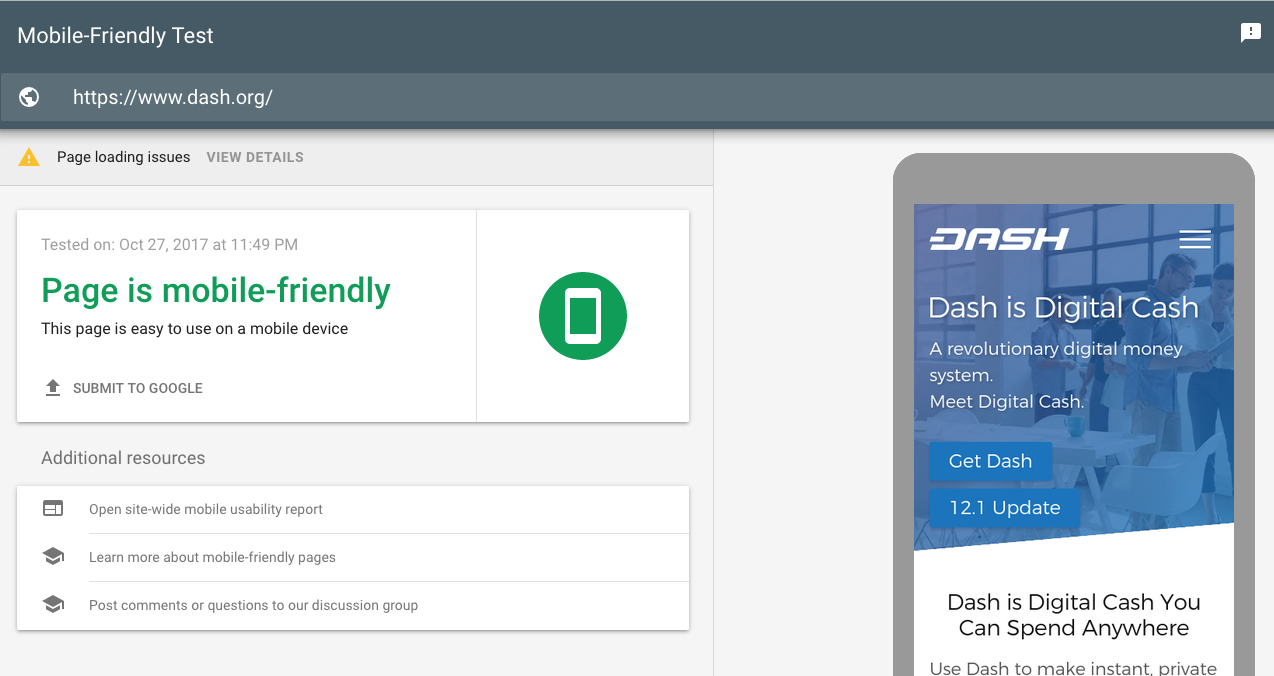Open hamburger menu in Dash preview

coord(1195,239)
